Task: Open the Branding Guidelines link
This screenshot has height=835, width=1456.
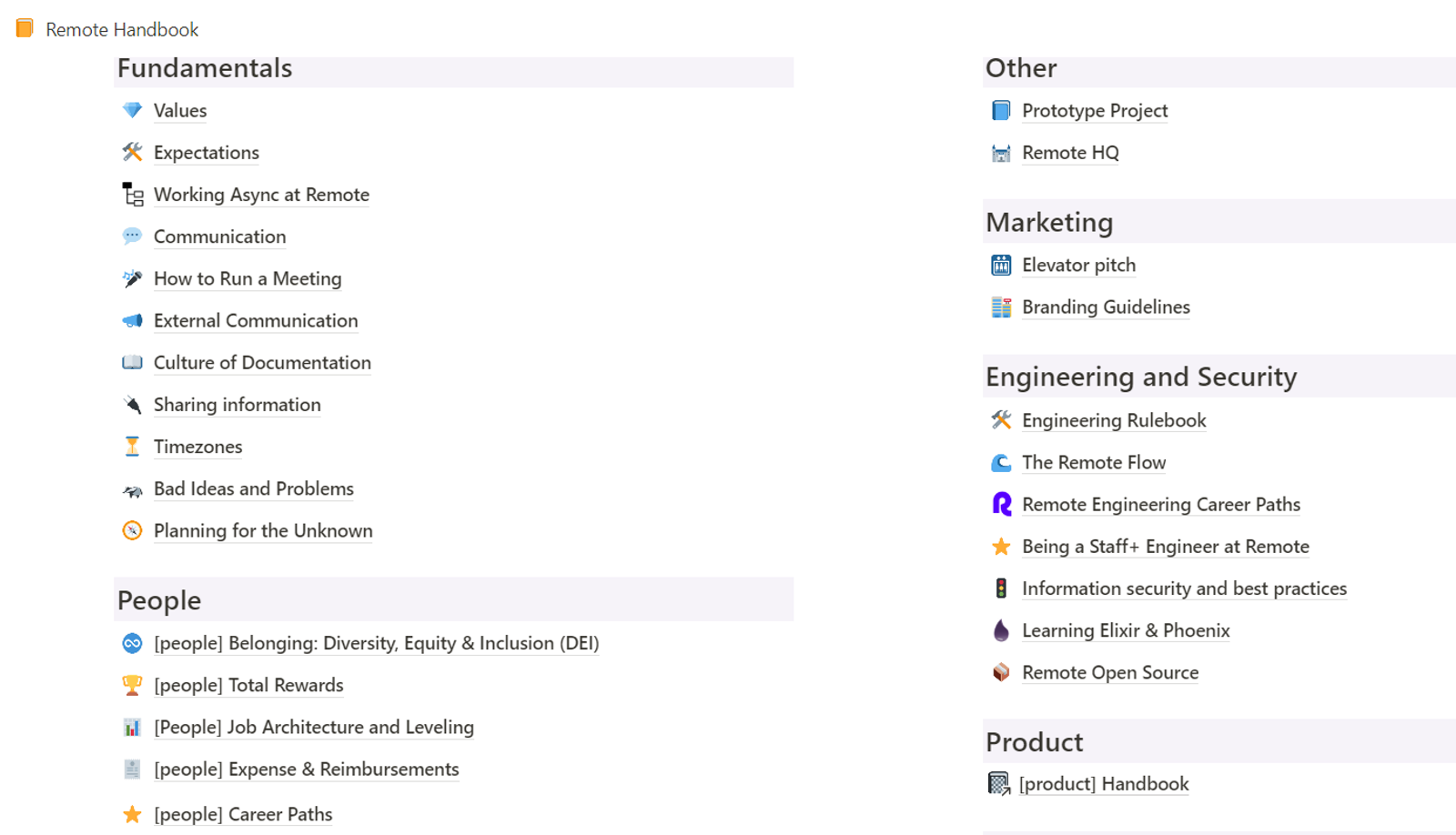Action: pyautogui.click(x=1106, y=307)
